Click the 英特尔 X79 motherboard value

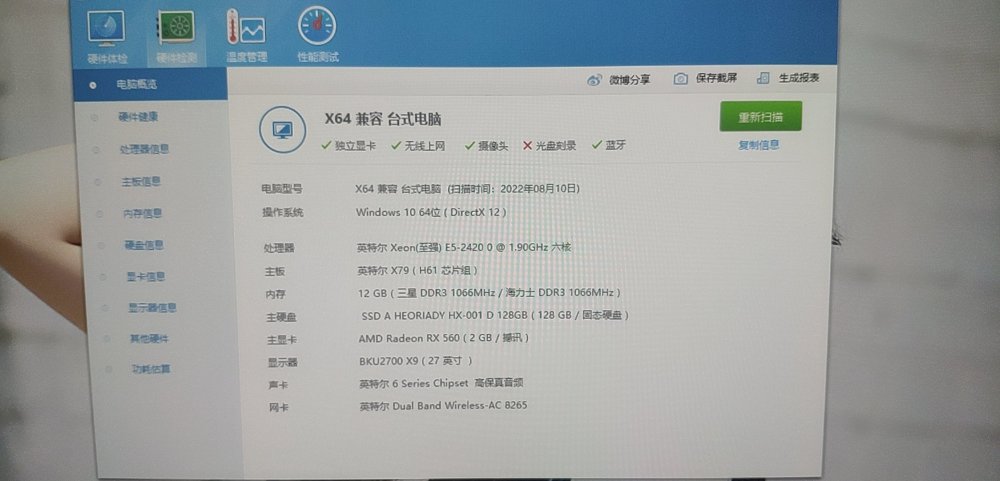[x=418, y=270]
